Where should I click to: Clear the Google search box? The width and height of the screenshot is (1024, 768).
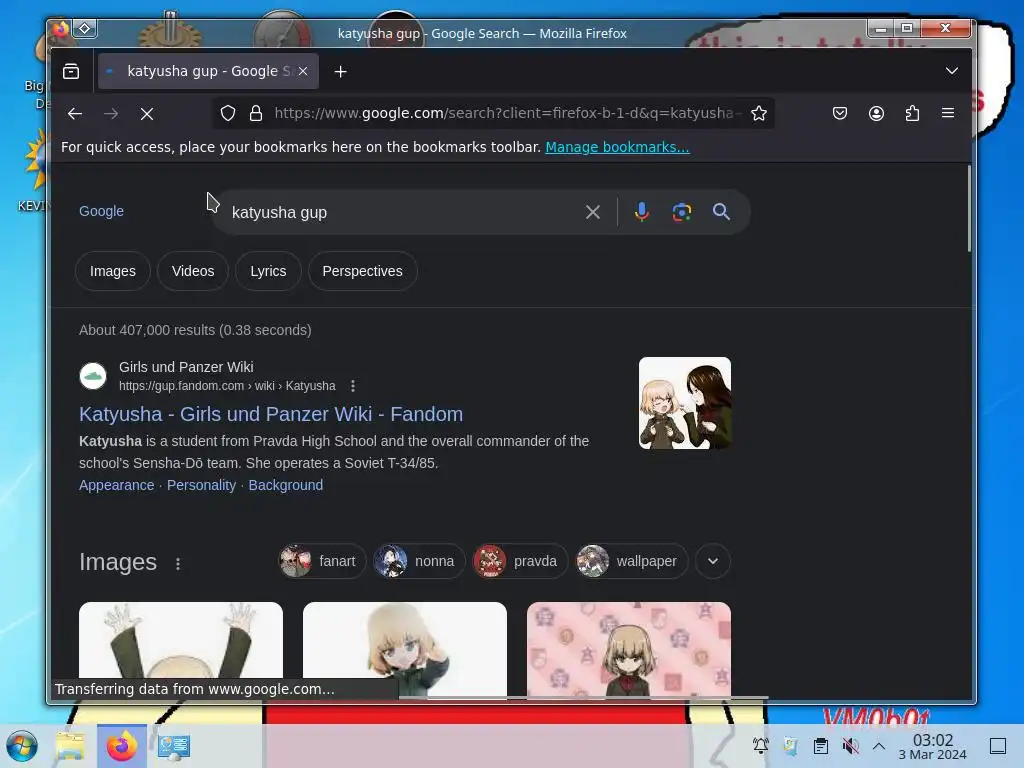point(592,212)
